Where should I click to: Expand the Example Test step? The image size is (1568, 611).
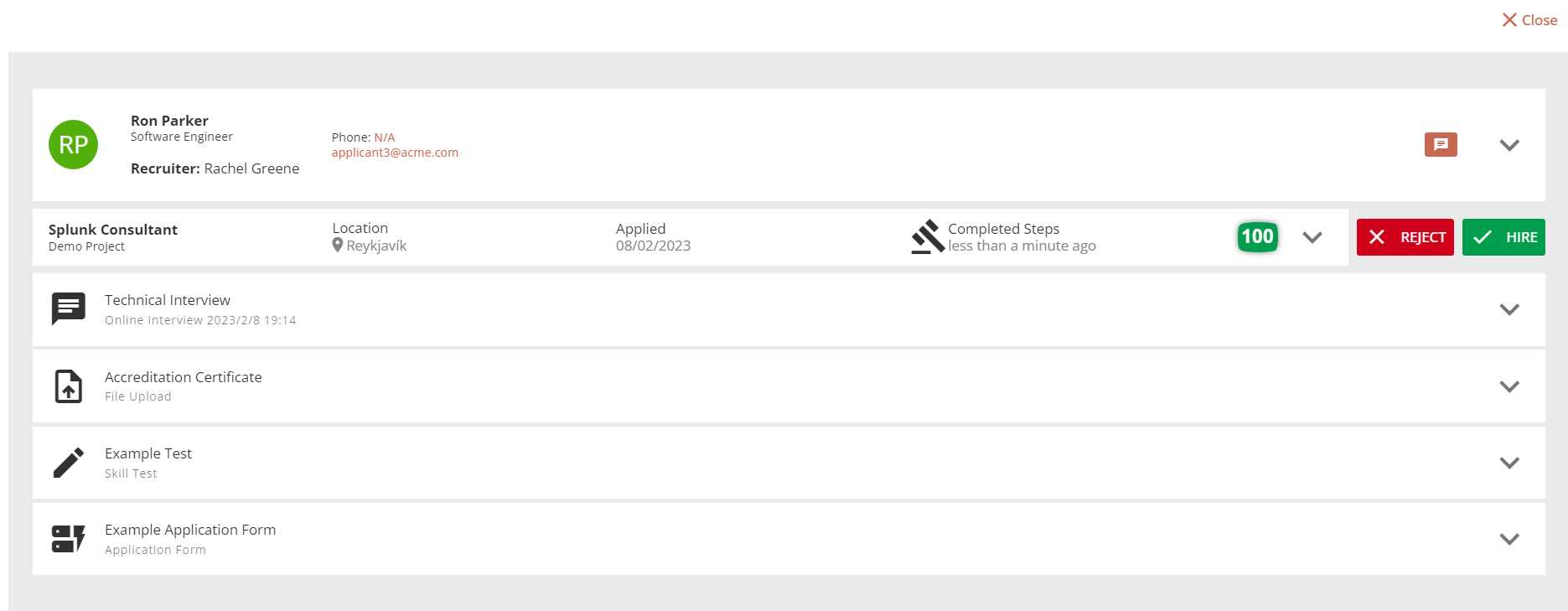[1508, 463]
